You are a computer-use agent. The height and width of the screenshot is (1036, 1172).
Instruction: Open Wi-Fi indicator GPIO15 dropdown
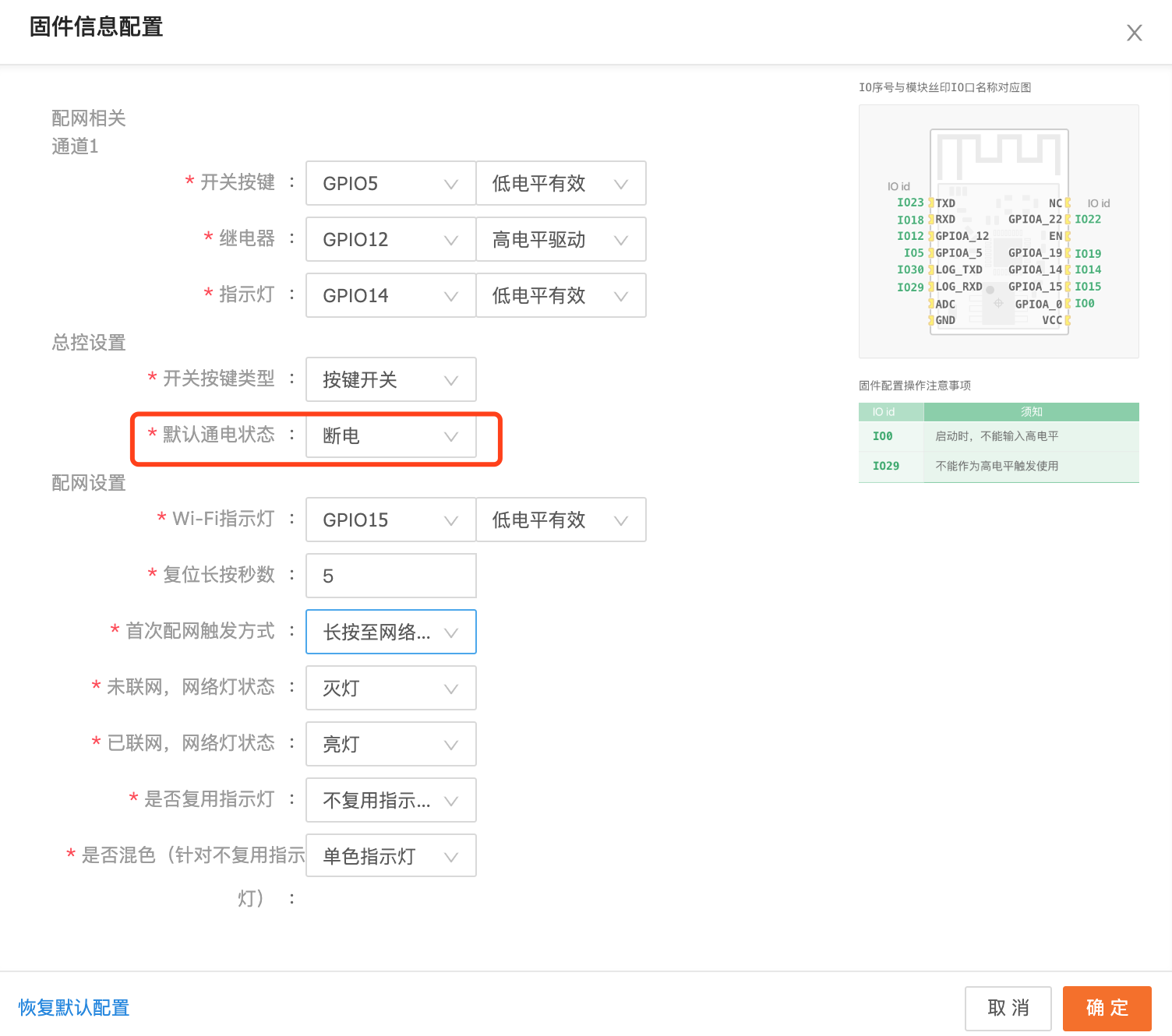pyautogui.click(x=390, y=520)
